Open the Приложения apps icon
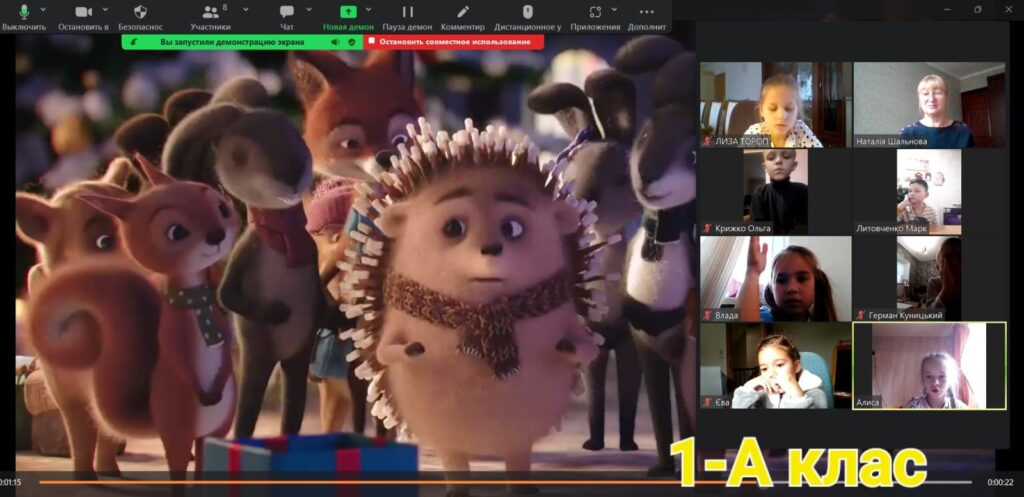Viewport: 1024px width, 497px height. (595, 12)
